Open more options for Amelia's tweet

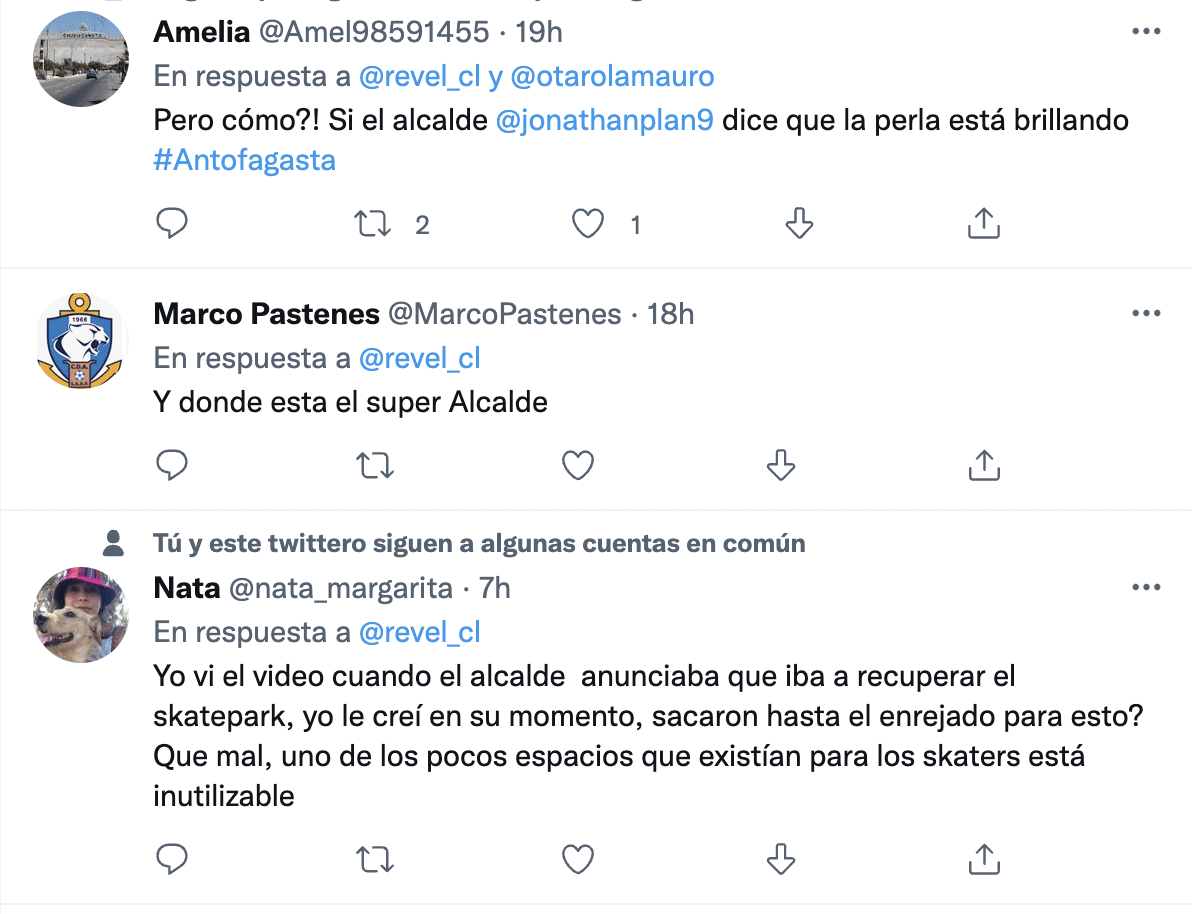tap(1146, 31)
